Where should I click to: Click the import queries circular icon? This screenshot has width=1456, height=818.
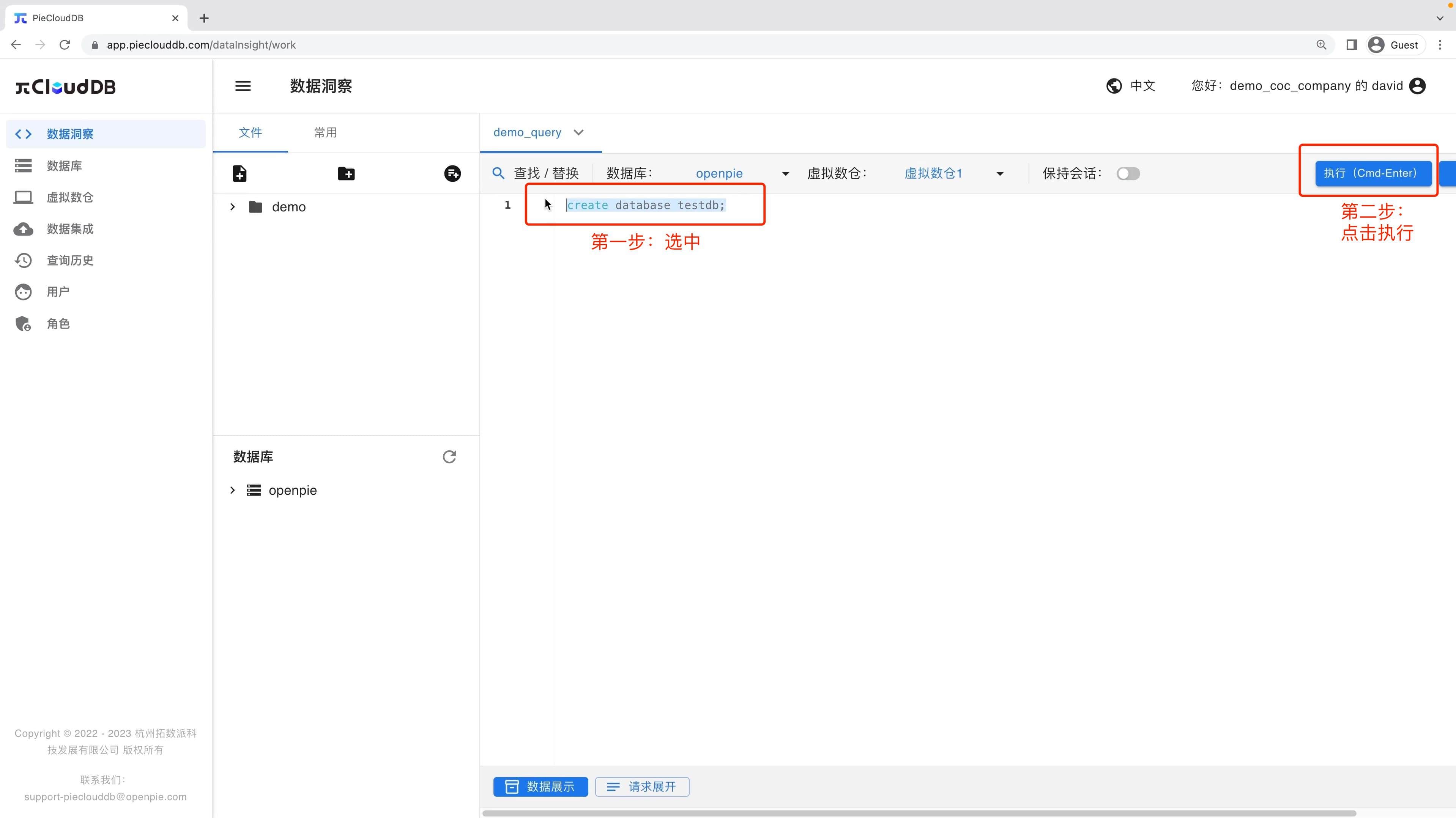452,173
